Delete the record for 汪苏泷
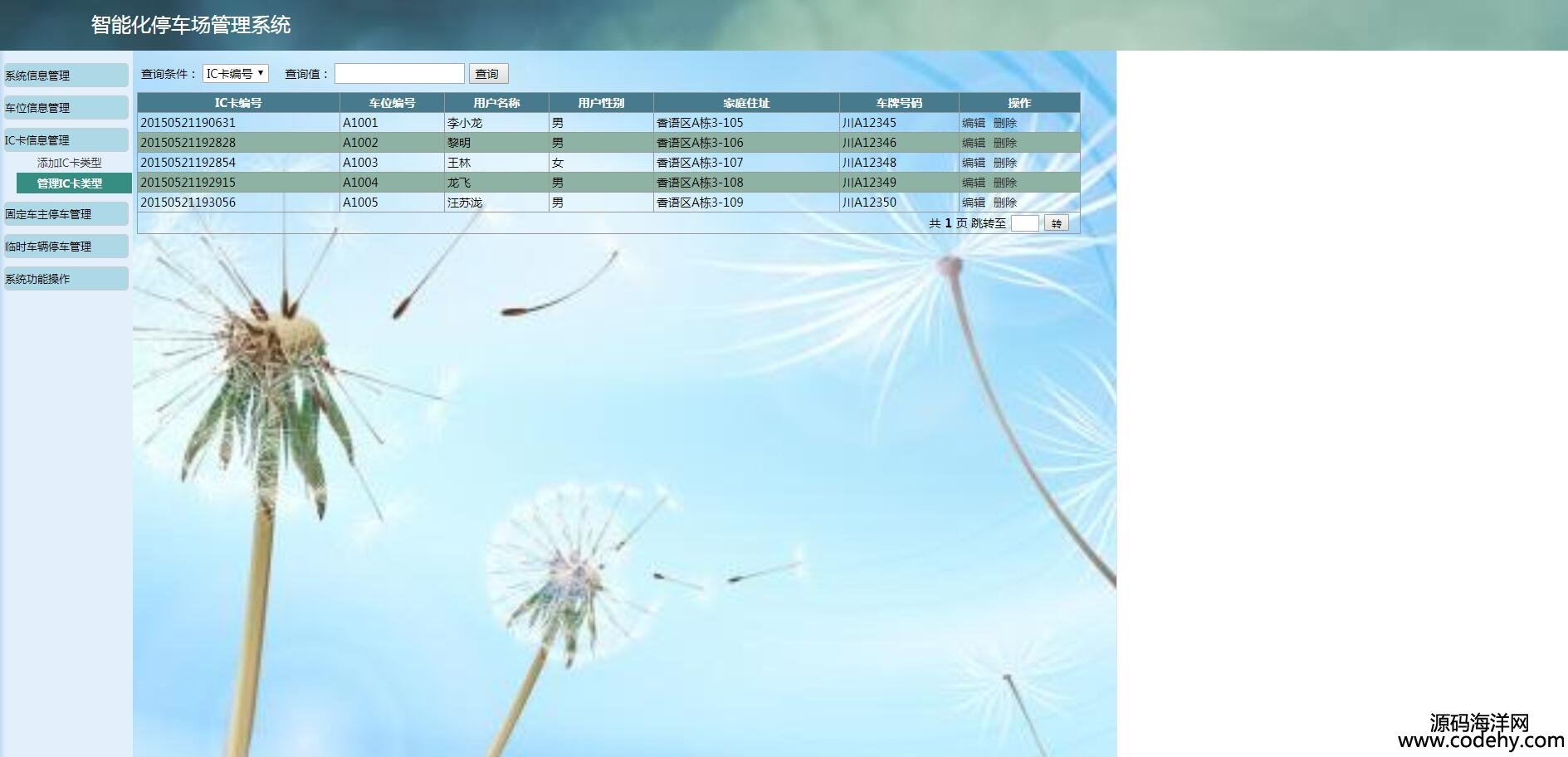This screenshot has width=1568, height=757. tap(1005, 203)
